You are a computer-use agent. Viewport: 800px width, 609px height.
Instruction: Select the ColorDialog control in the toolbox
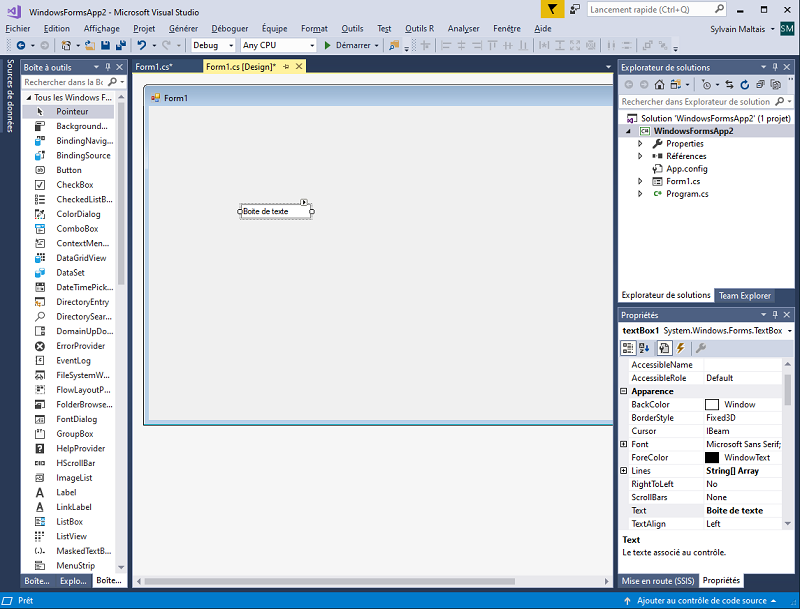pyautogui.click(x=78, y=214)
